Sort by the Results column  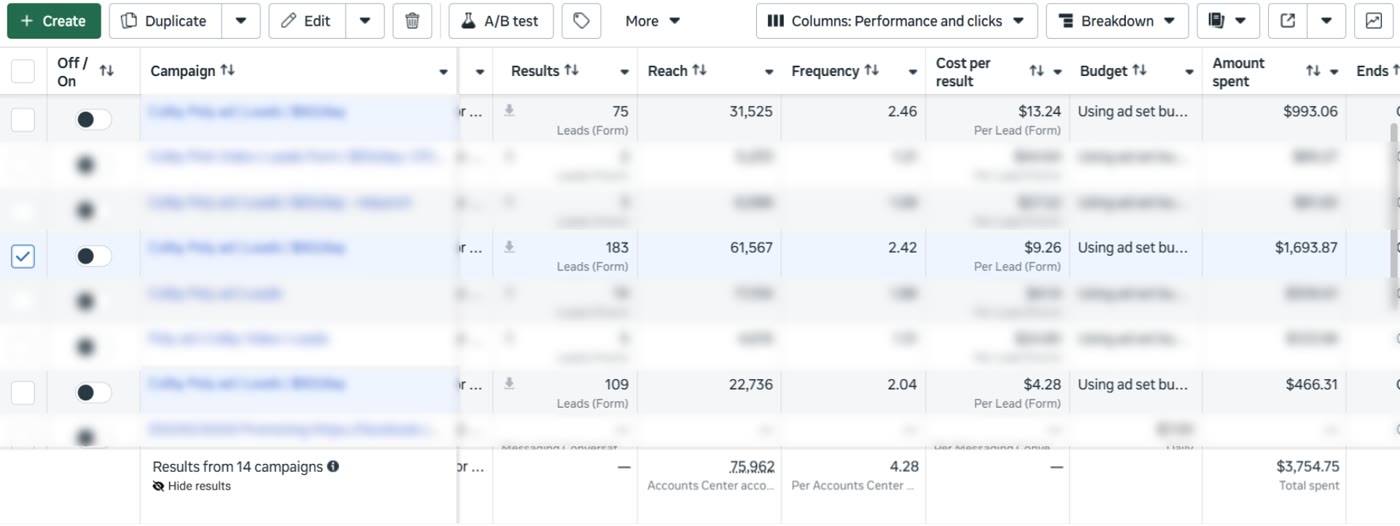pyautogui.click(x=572, y=71)
